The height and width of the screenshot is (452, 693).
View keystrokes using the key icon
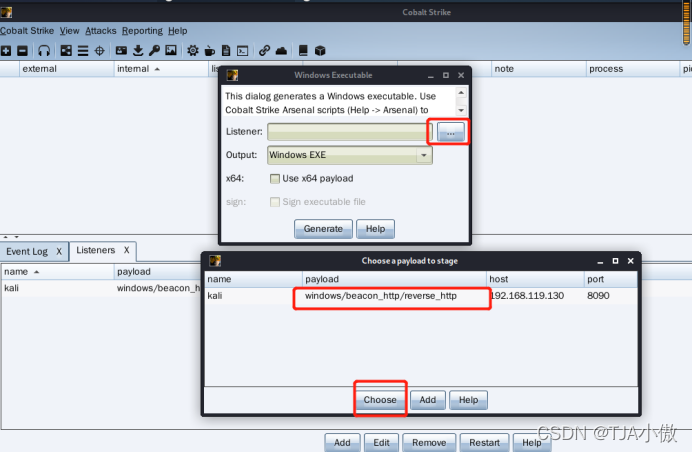click(x=154, y=51)
